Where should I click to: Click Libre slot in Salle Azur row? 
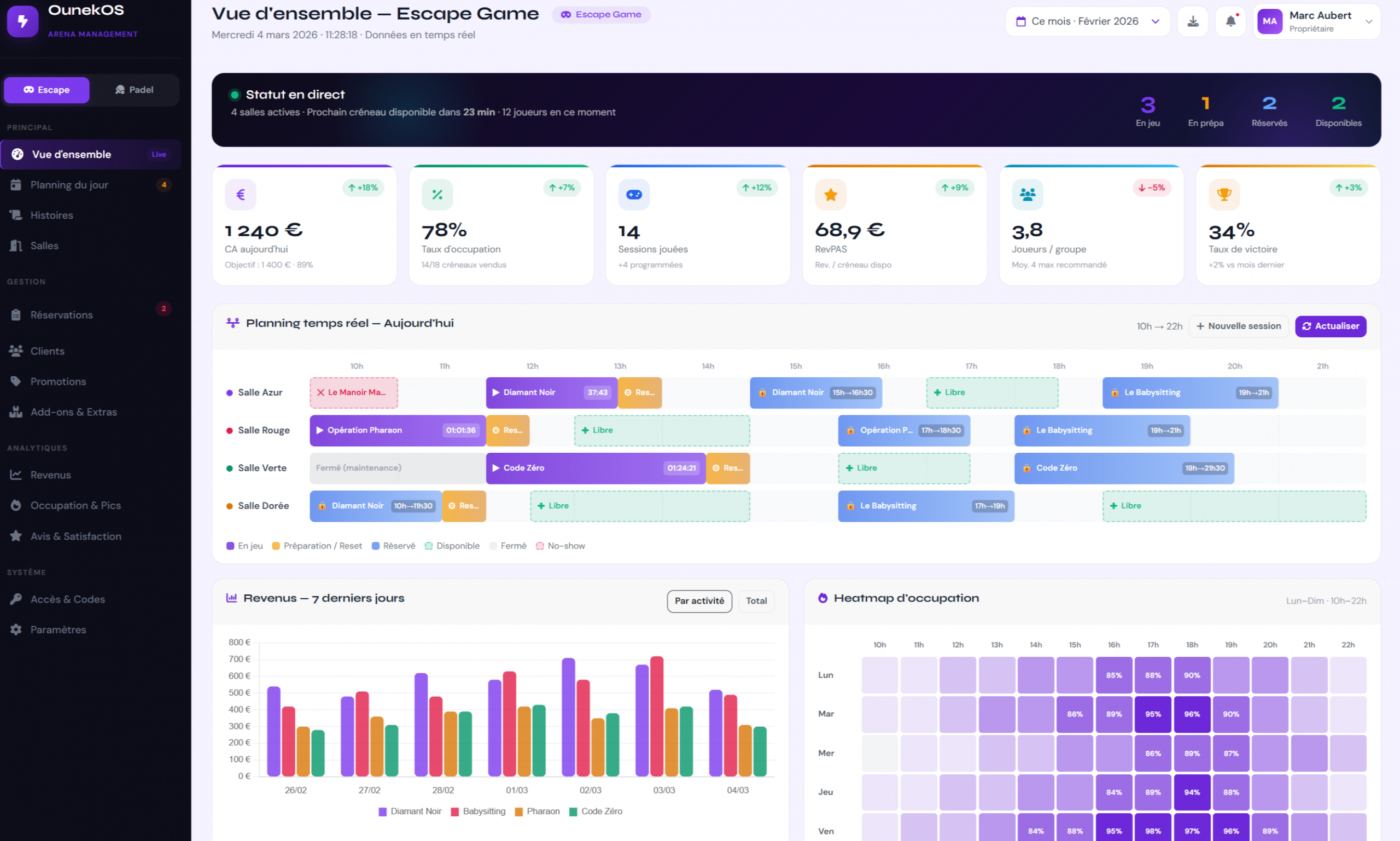point(992,392)
